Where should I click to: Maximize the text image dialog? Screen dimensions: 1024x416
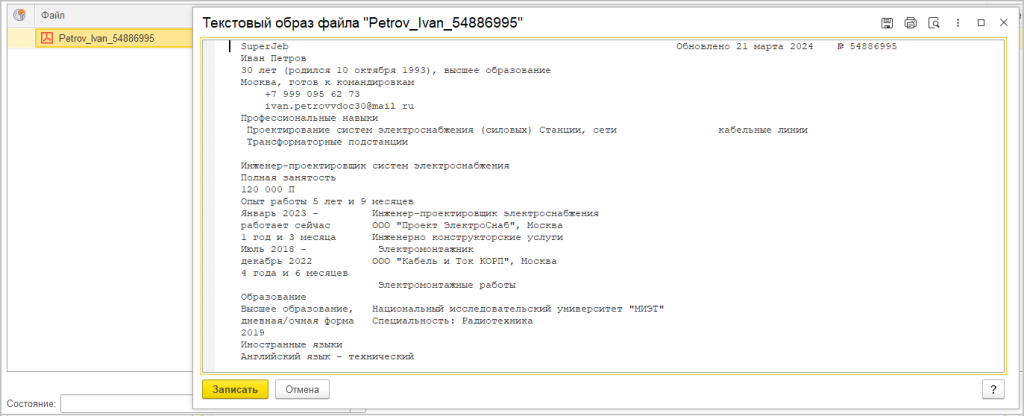click(x=981, y=23)
